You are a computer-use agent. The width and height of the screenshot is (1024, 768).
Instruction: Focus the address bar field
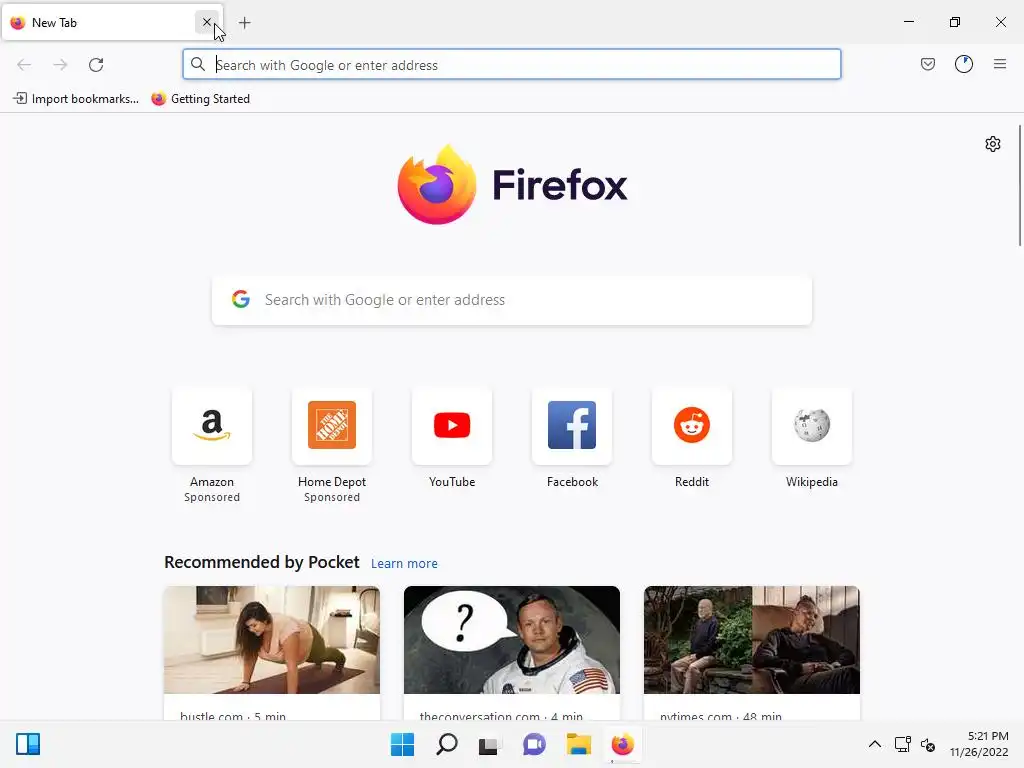coord(512,65)
